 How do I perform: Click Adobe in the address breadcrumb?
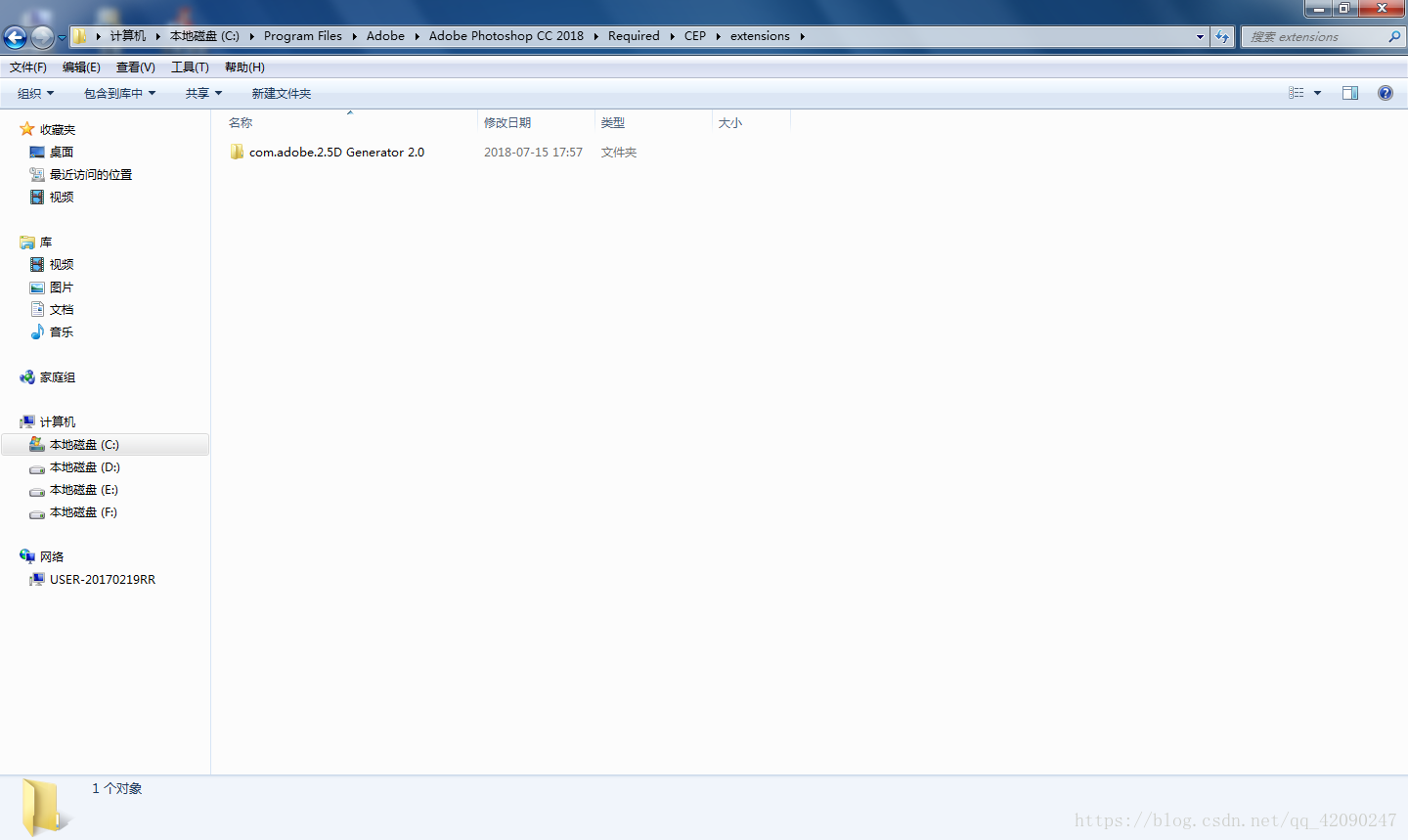[385, 36]
